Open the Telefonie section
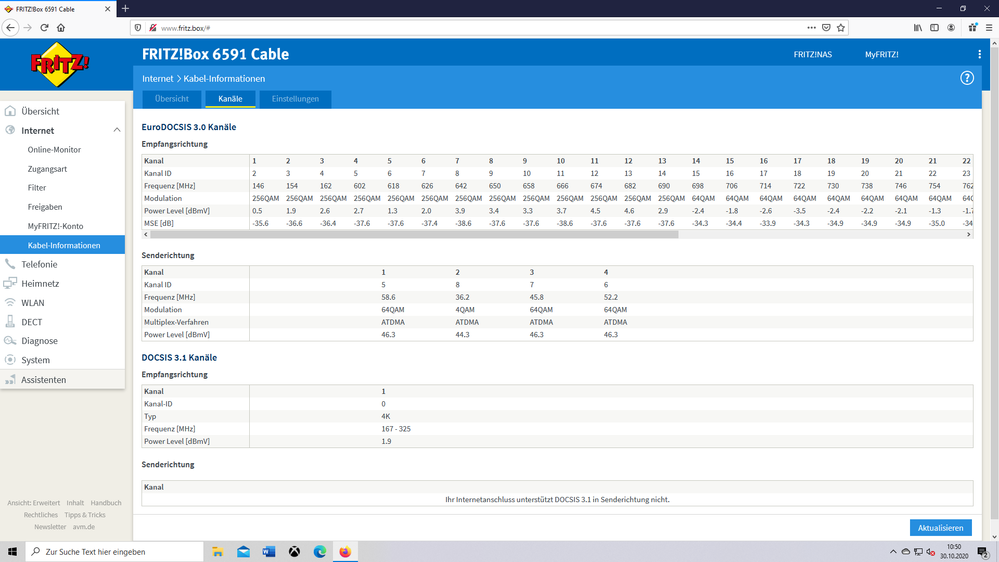Viewport: 999px width, 562px height. tap(39, 264)
